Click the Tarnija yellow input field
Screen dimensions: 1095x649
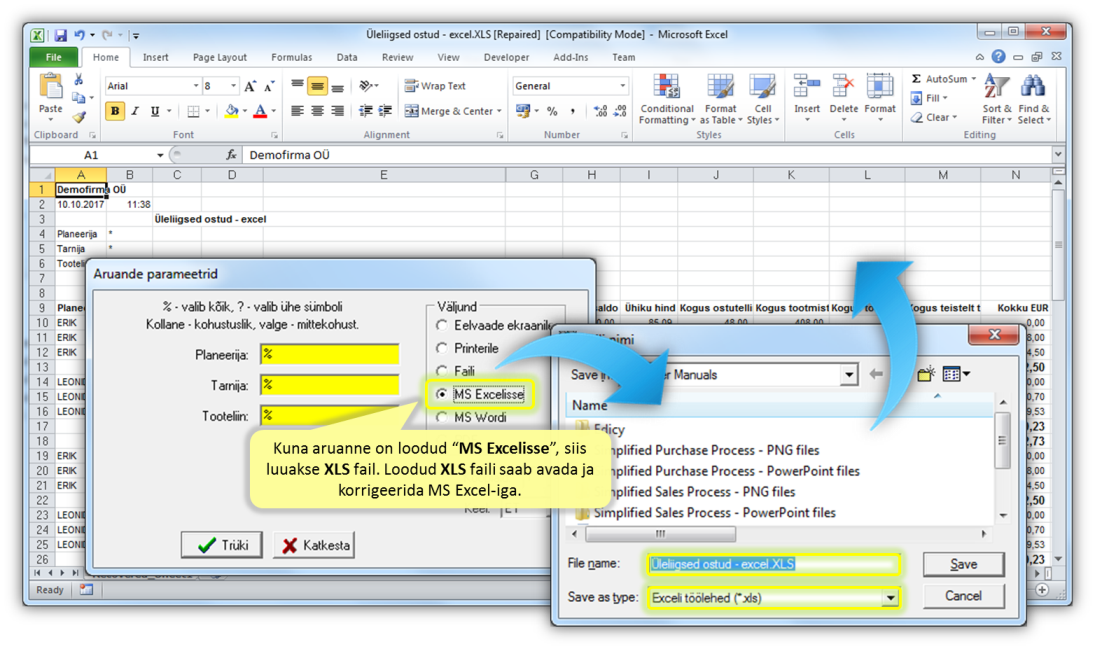330,385
